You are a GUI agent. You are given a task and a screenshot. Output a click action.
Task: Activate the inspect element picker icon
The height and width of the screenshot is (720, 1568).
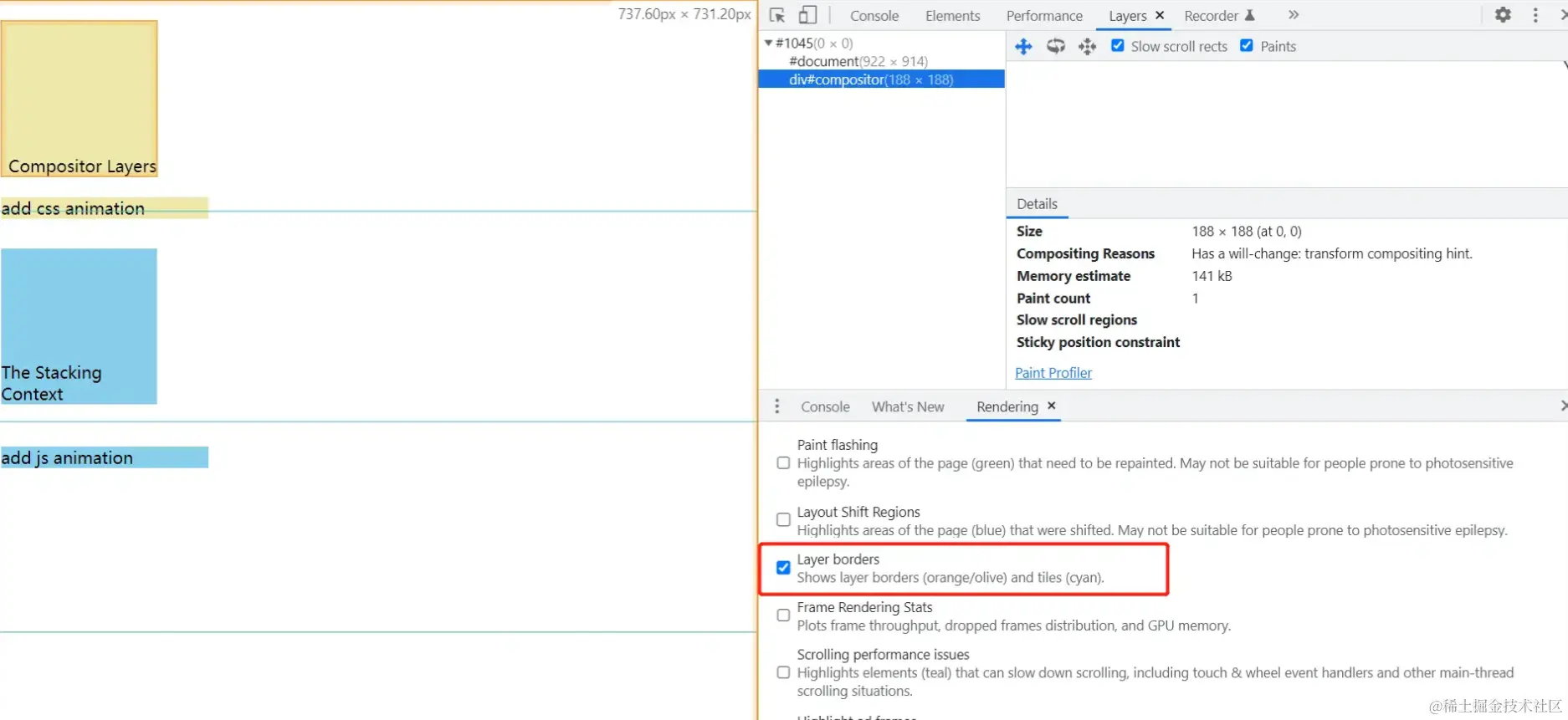[777, 15]
